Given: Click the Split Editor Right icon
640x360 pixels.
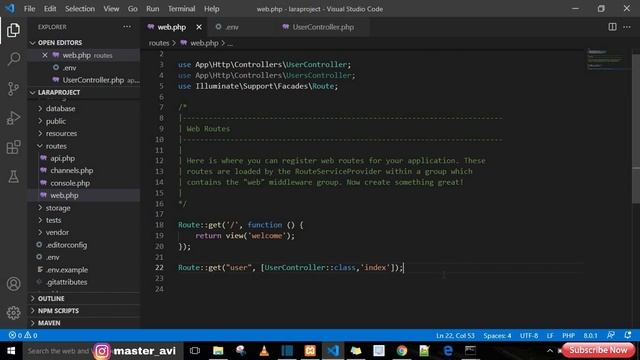Looking at the screenshot, I should [x=612, y=27].
